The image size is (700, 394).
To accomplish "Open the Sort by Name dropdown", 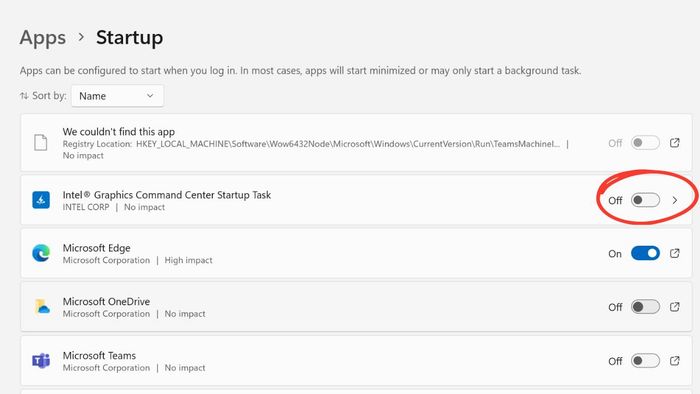I will pos(117,96).
